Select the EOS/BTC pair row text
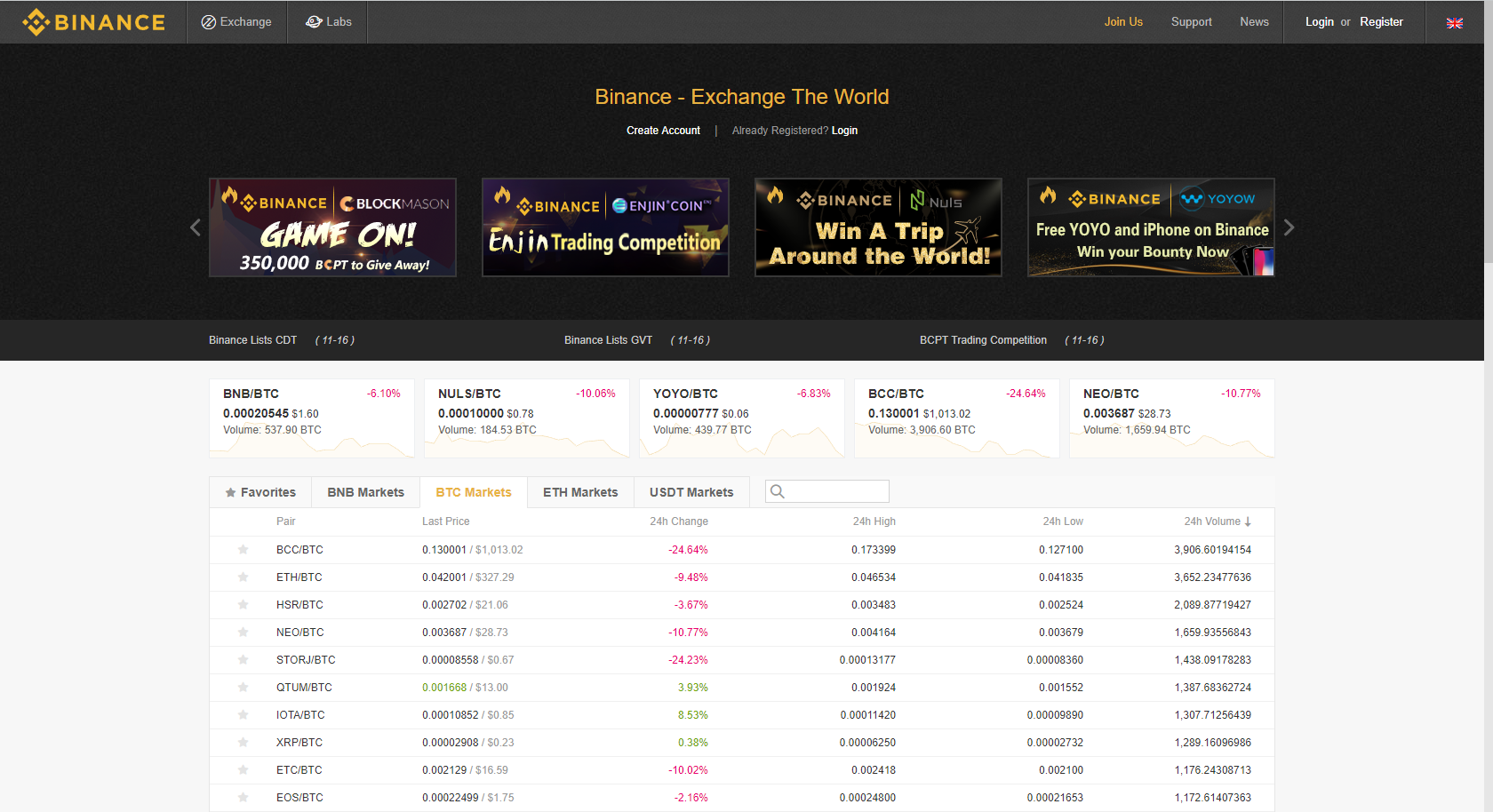The width and height of the screenshot is (1493, 812). point(299,798)
